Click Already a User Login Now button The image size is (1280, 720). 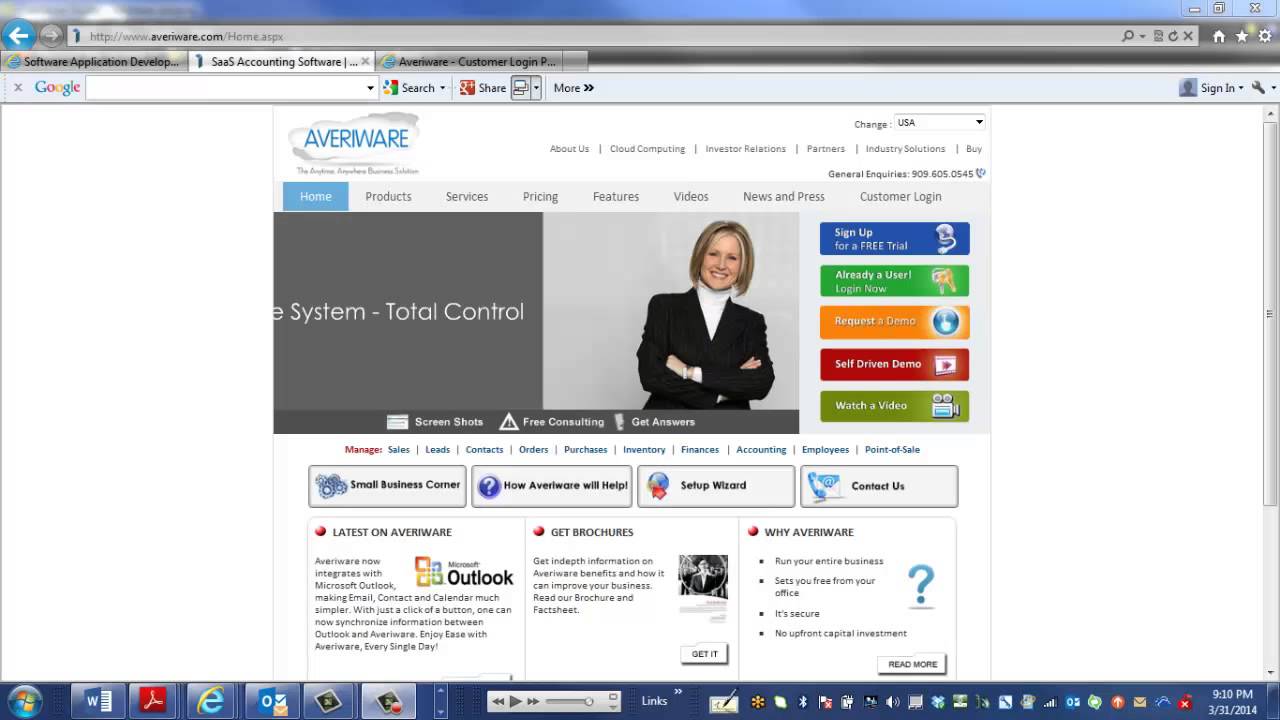point(894,281)
